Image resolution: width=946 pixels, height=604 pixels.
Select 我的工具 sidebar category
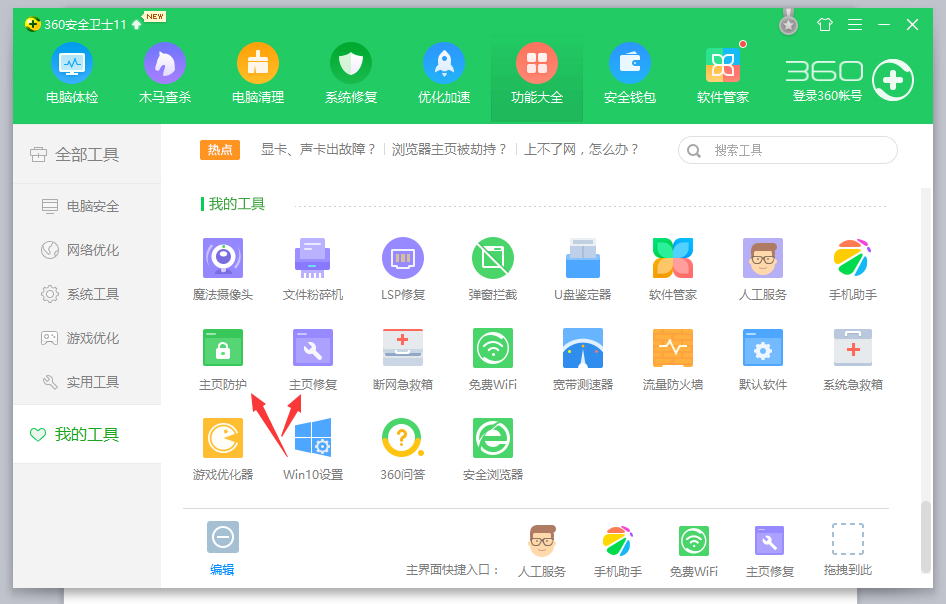click(87, 434)
